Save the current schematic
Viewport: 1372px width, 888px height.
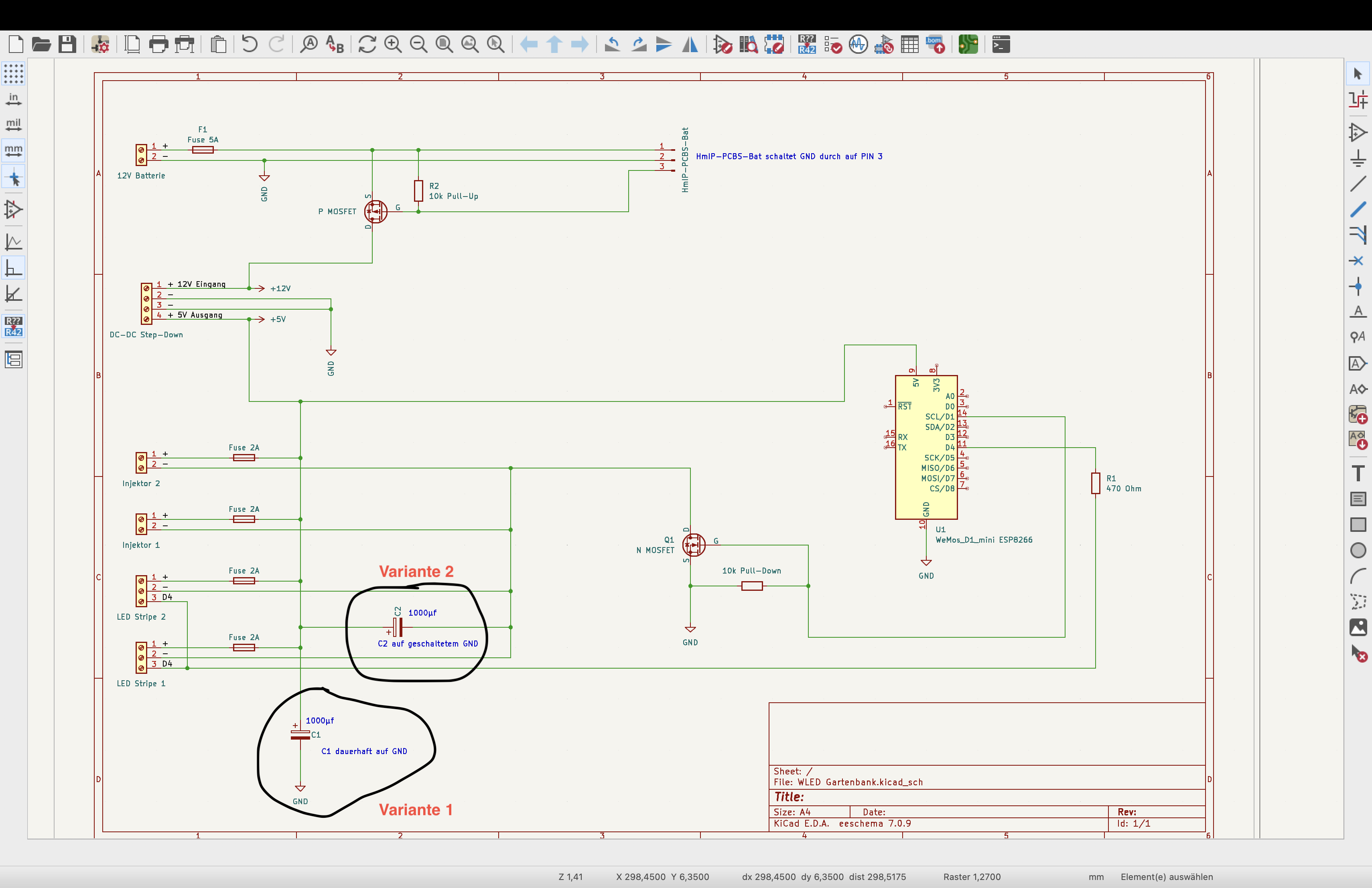[x=67, y=45]
